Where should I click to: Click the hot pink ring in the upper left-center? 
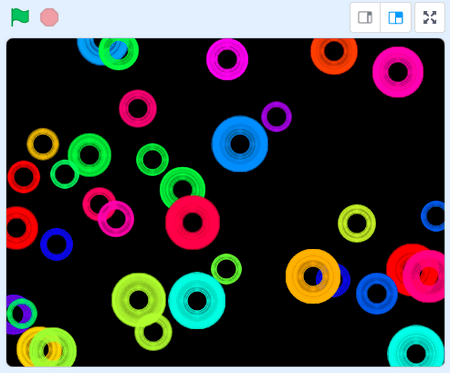point(138,108)
